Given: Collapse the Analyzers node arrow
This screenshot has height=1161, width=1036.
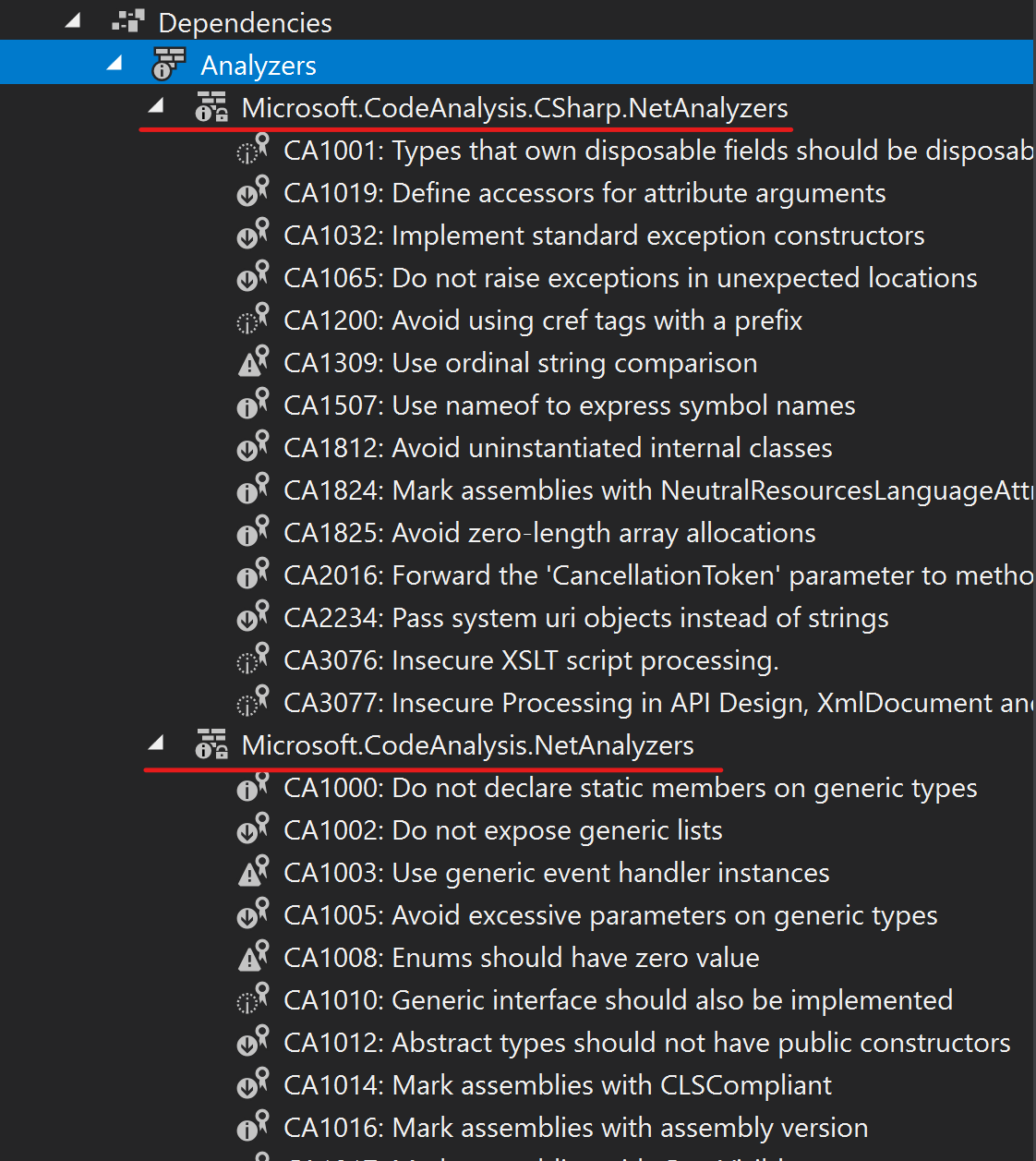Looking at the screenshot, I should tap(114, 64).
